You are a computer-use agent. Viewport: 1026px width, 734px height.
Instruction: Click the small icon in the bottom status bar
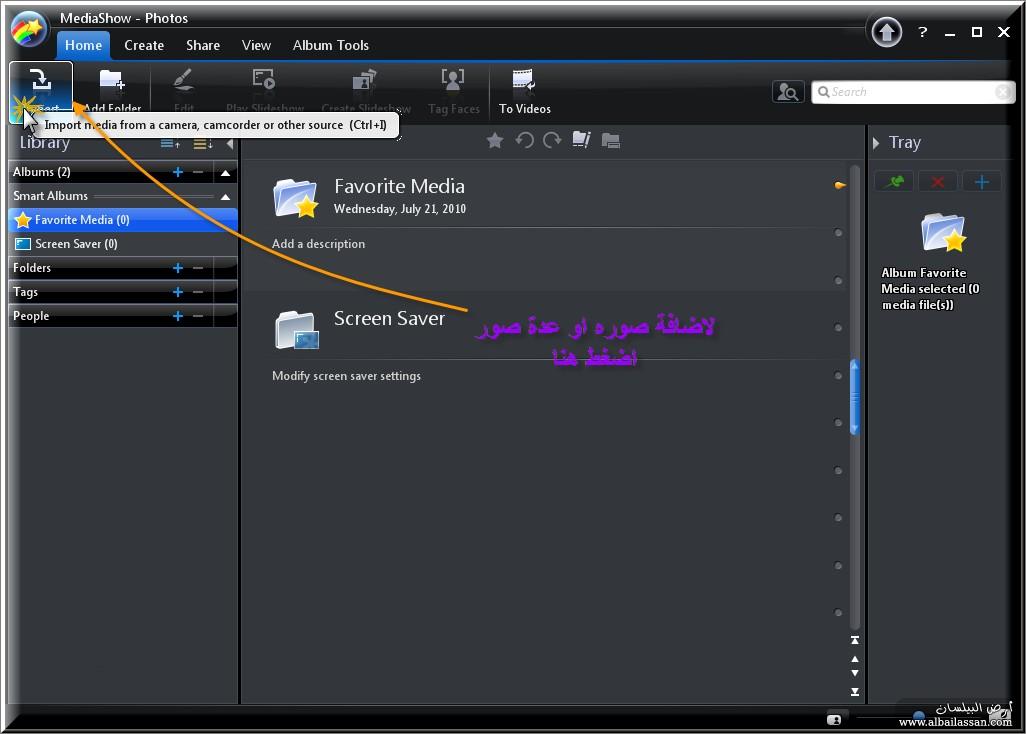834,720
